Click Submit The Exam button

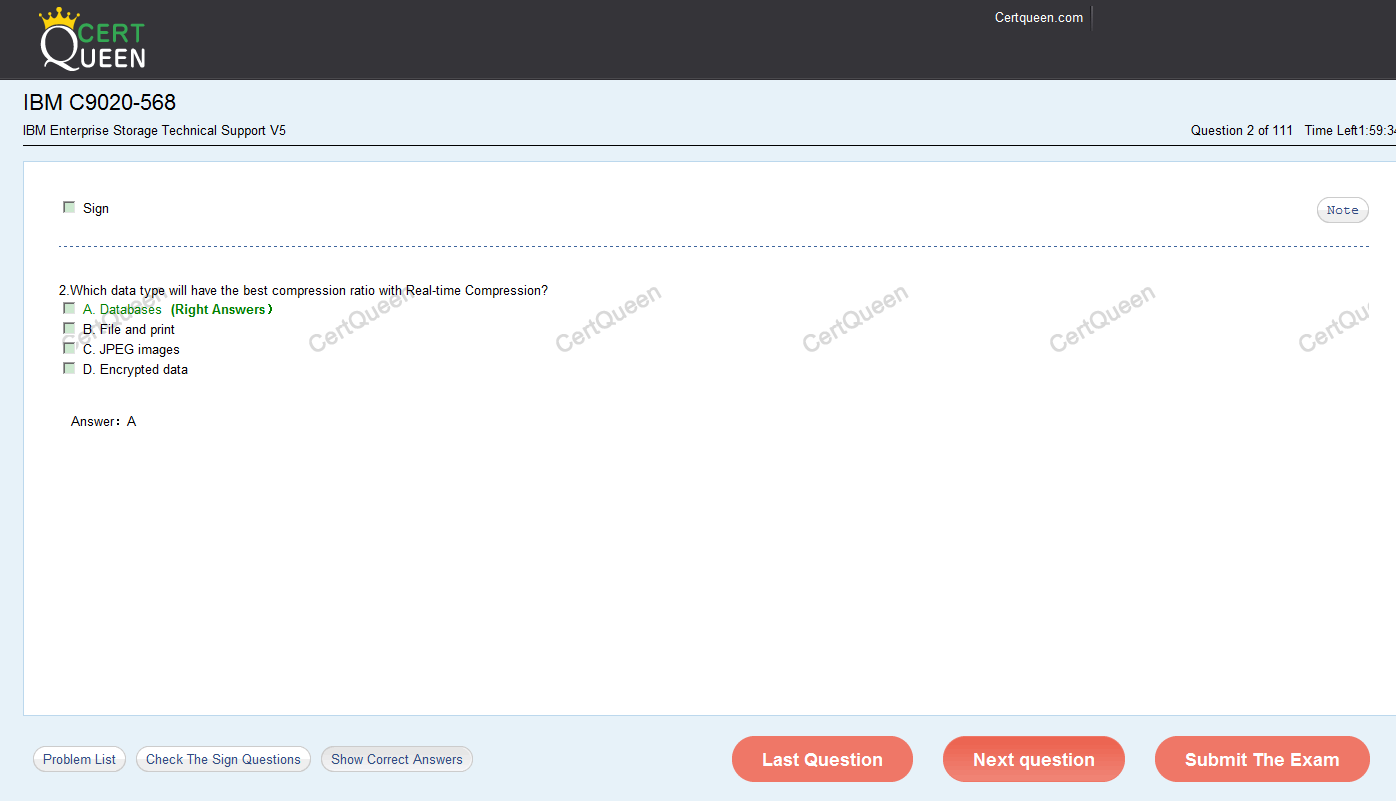click(1262, 759)
